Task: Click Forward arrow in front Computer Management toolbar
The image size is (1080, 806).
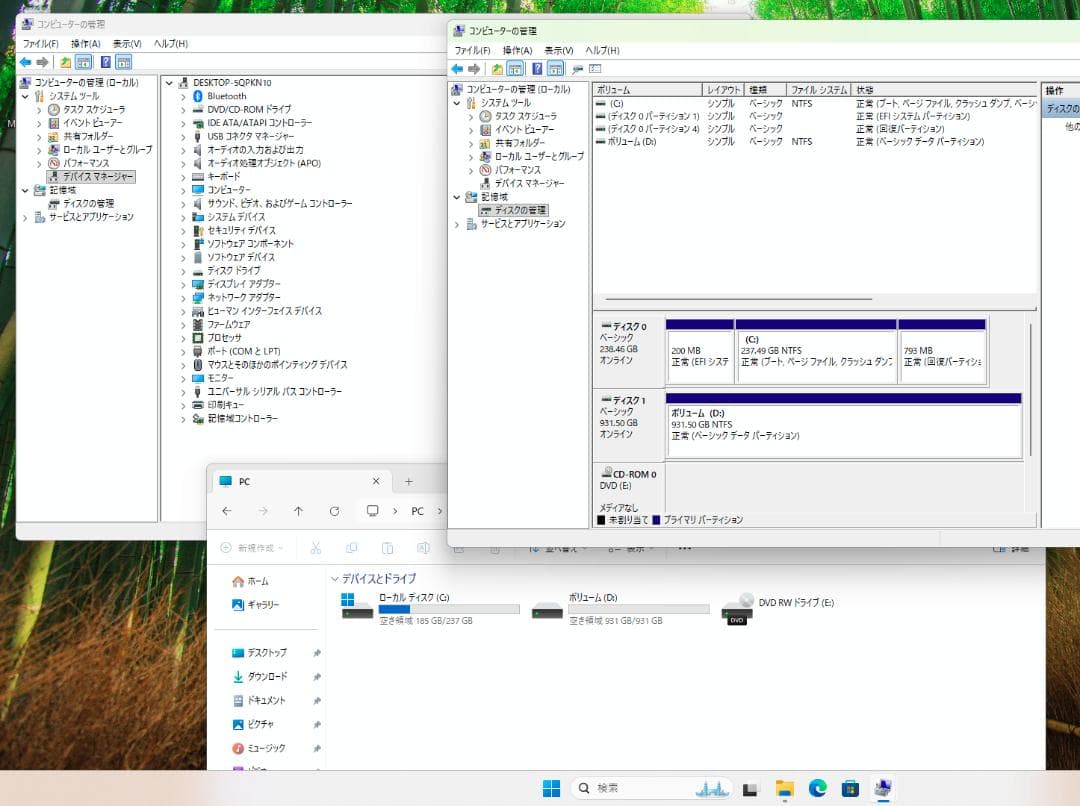Action: pos(474,69)
